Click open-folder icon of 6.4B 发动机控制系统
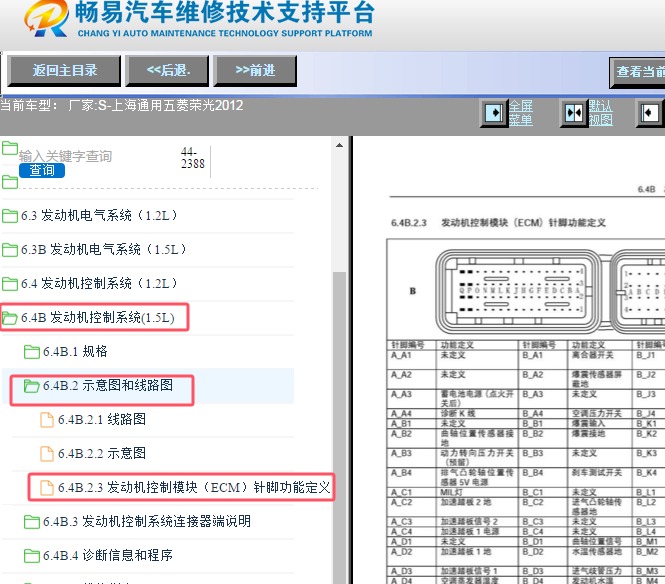665x584 pixels. pos(10,318)
